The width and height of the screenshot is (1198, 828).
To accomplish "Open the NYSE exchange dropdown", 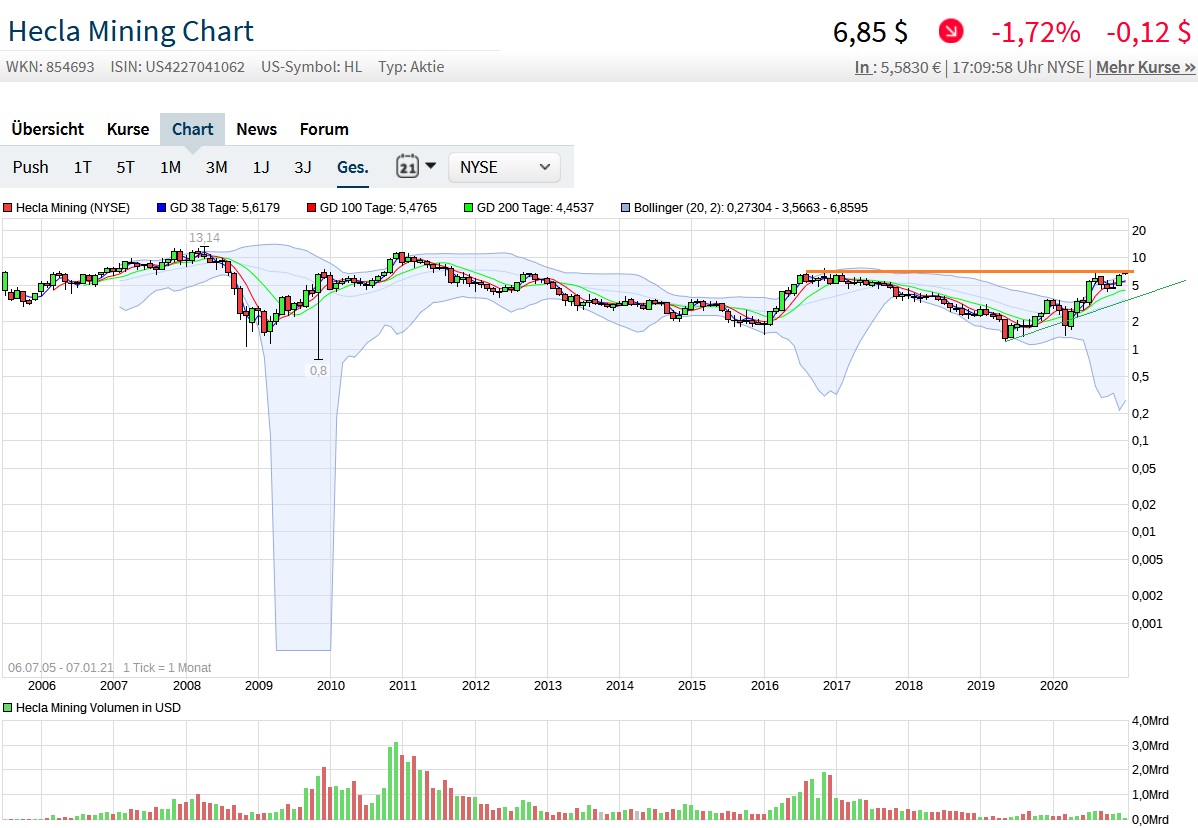I will click(x=504, y=167).
